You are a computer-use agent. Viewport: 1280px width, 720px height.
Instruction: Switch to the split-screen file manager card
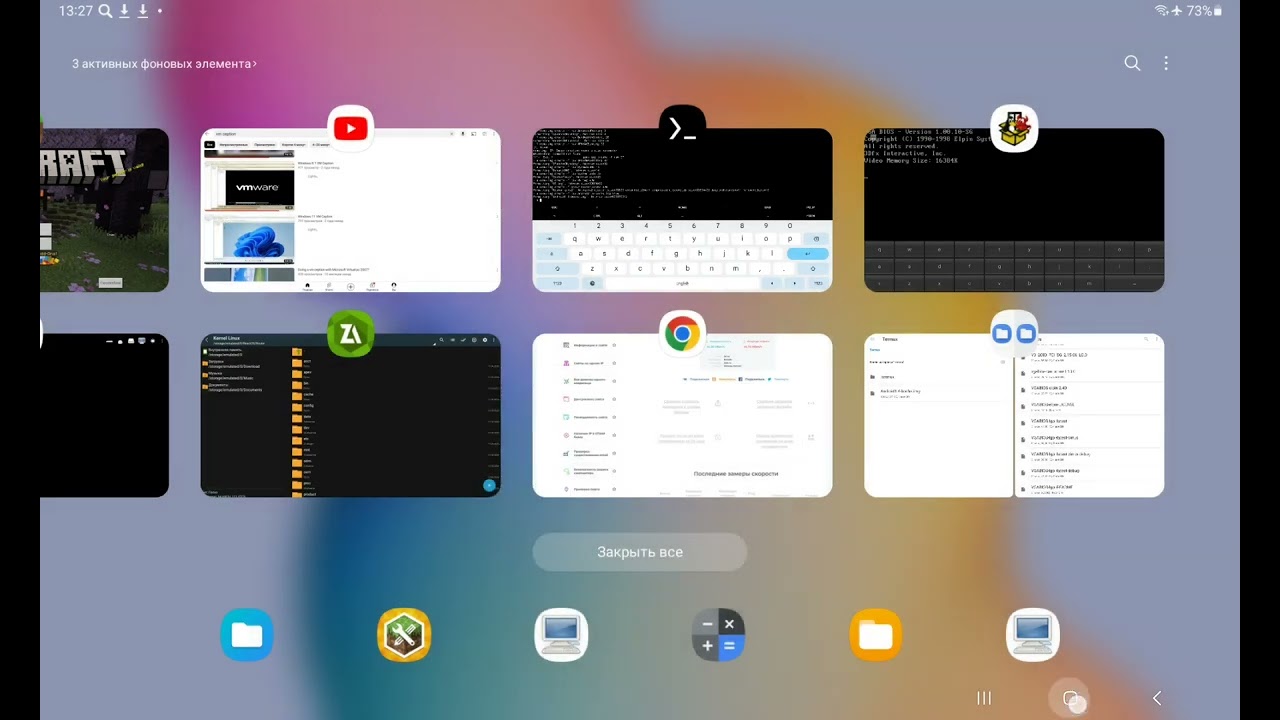1014,416
